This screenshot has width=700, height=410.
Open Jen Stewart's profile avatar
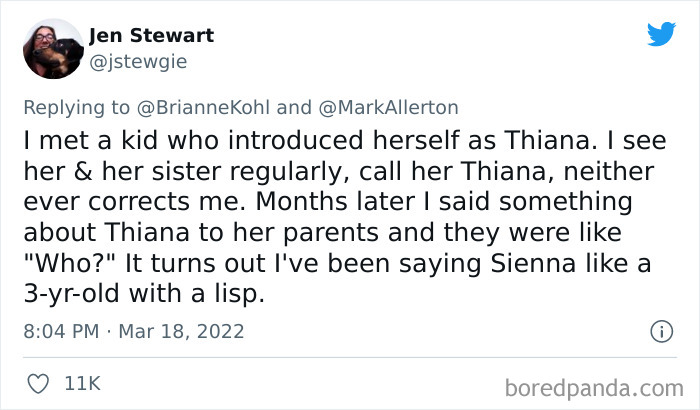[x=52, y=48]
